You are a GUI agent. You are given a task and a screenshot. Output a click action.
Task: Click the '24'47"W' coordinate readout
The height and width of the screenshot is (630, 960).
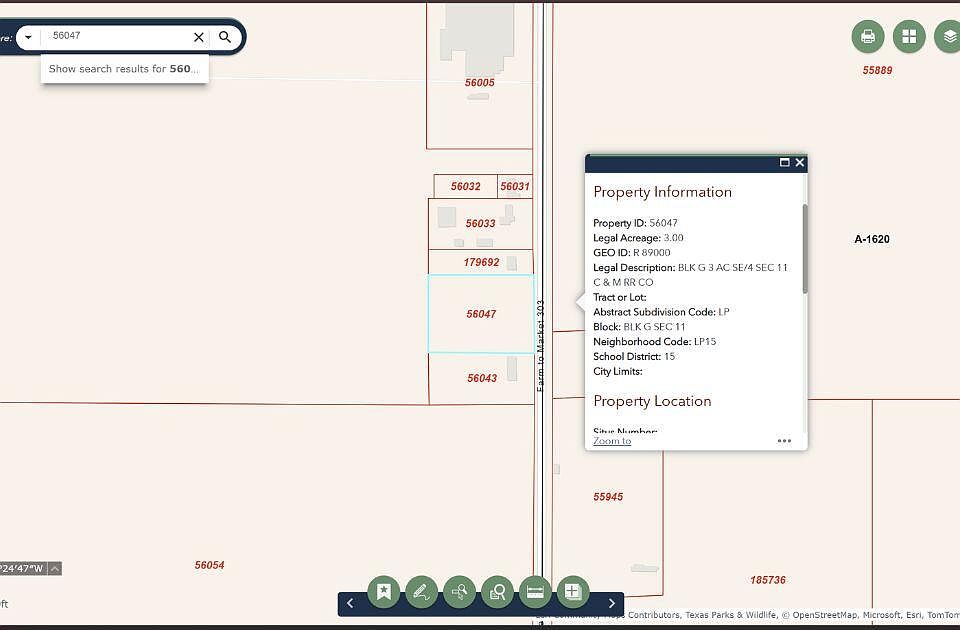22,569
